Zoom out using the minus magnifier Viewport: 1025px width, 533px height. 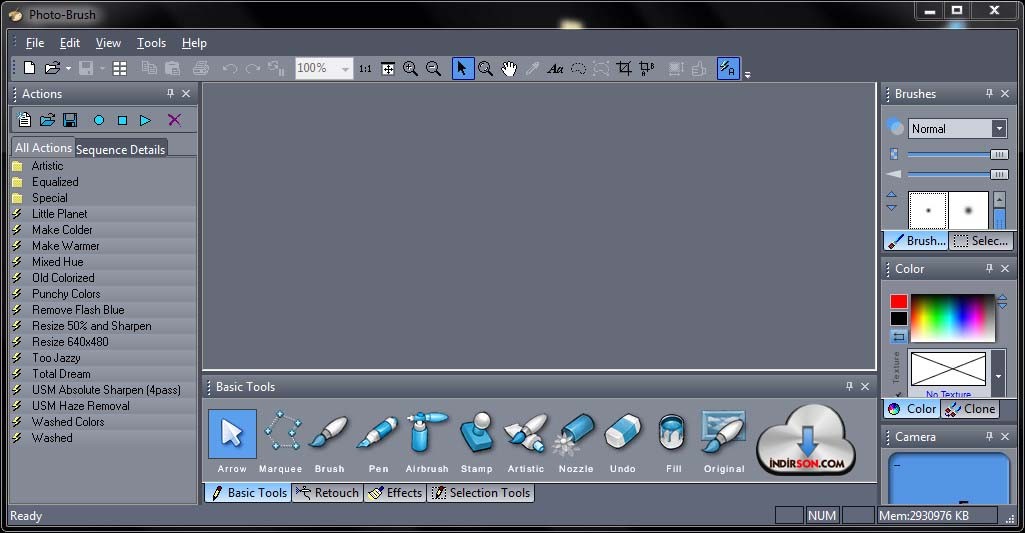pos(433,68)
